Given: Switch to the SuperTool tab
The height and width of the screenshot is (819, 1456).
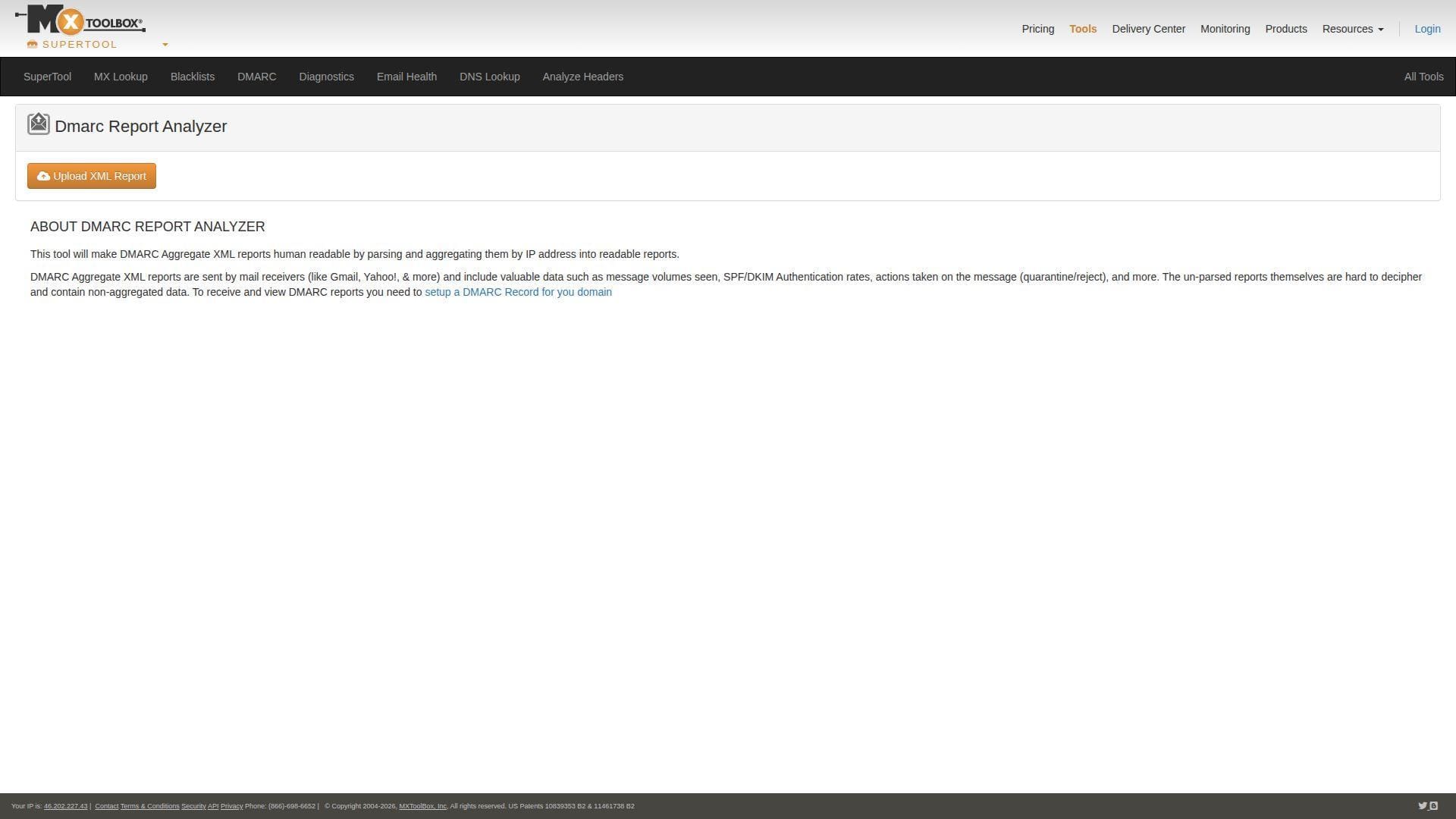Looking at the screenshot, I should click(x=47, y=77).
